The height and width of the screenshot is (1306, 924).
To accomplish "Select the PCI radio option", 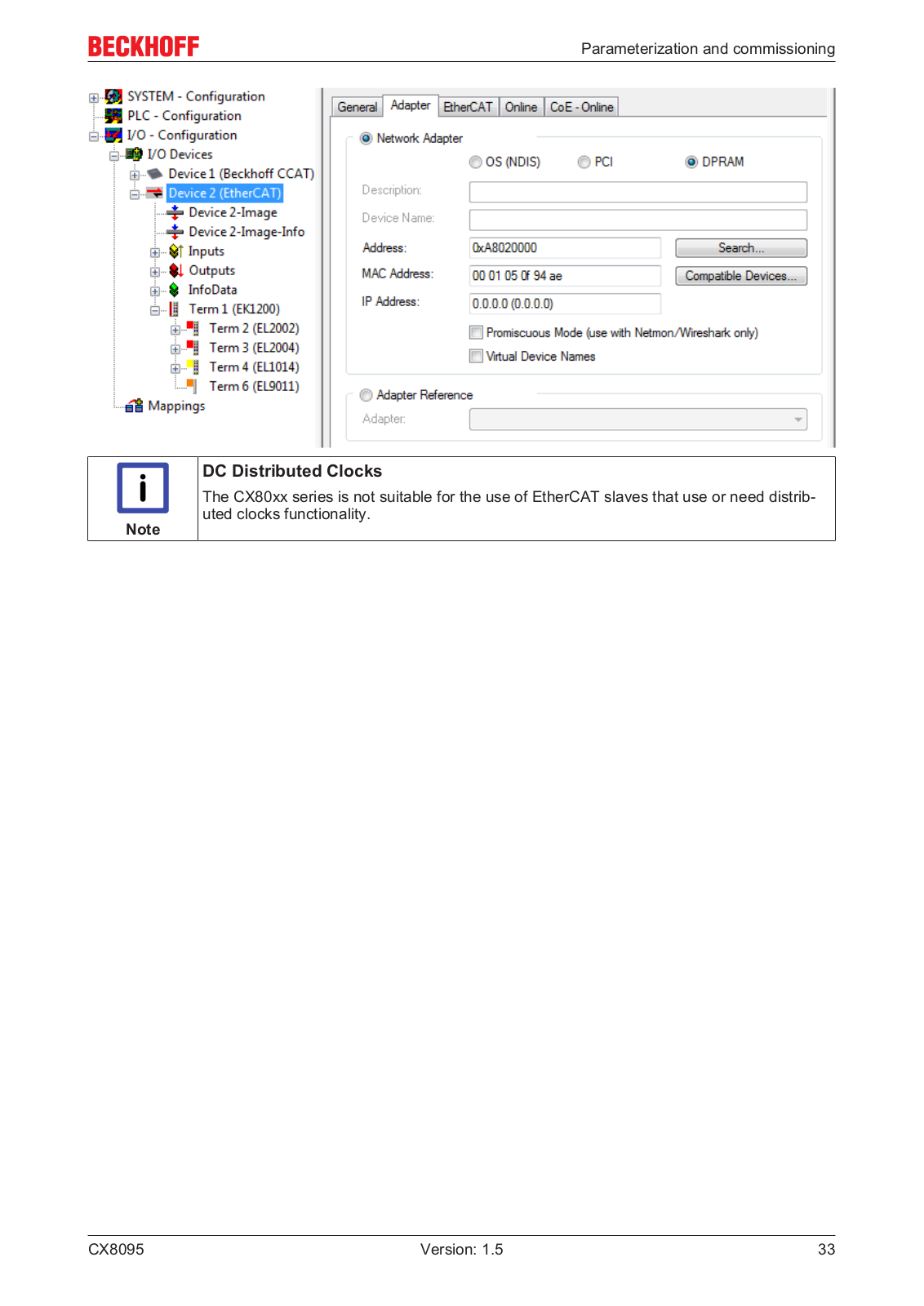I will pyautogui.click(x=584, y=162).
